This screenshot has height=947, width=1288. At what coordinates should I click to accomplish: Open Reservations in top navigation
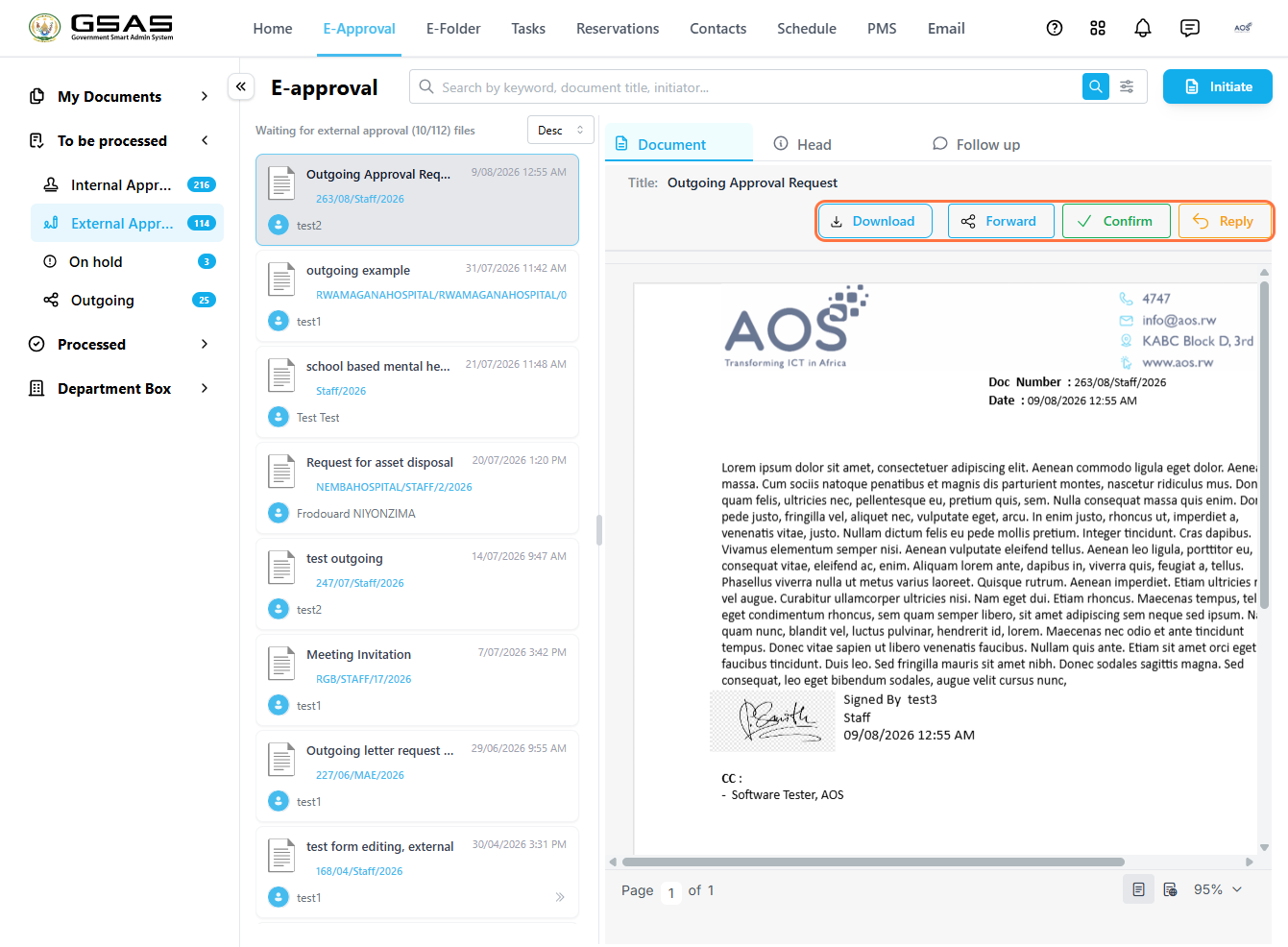click(x=618, y=29)
